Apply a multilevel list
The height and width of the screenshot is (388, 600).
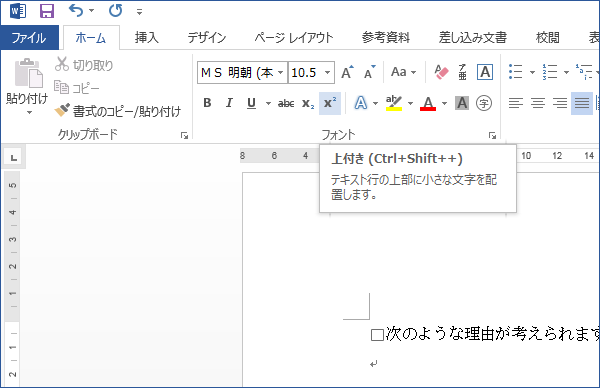584,72
